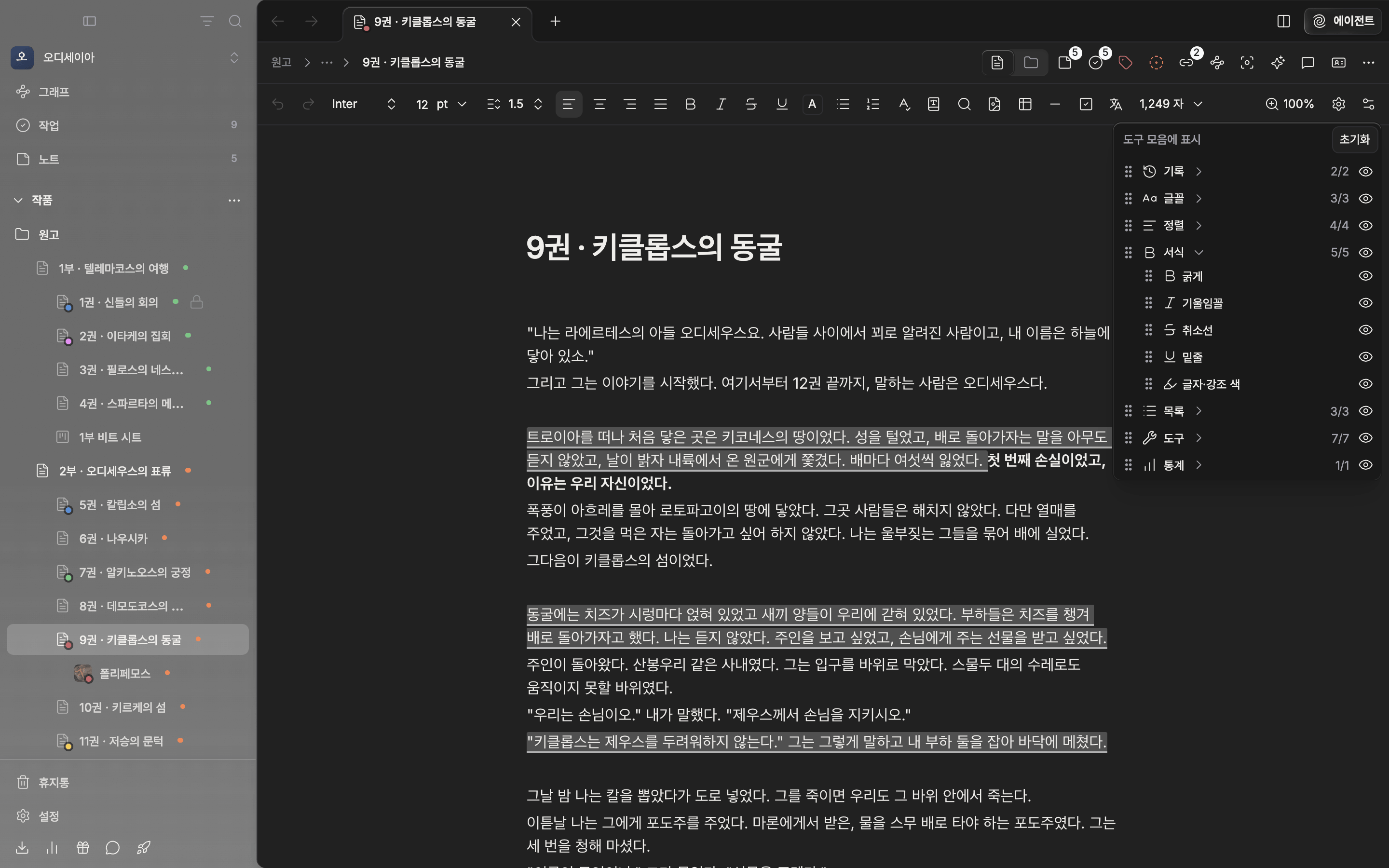
Task: Open 작업 in the sidebar
Action: click(x=127, y=125)
